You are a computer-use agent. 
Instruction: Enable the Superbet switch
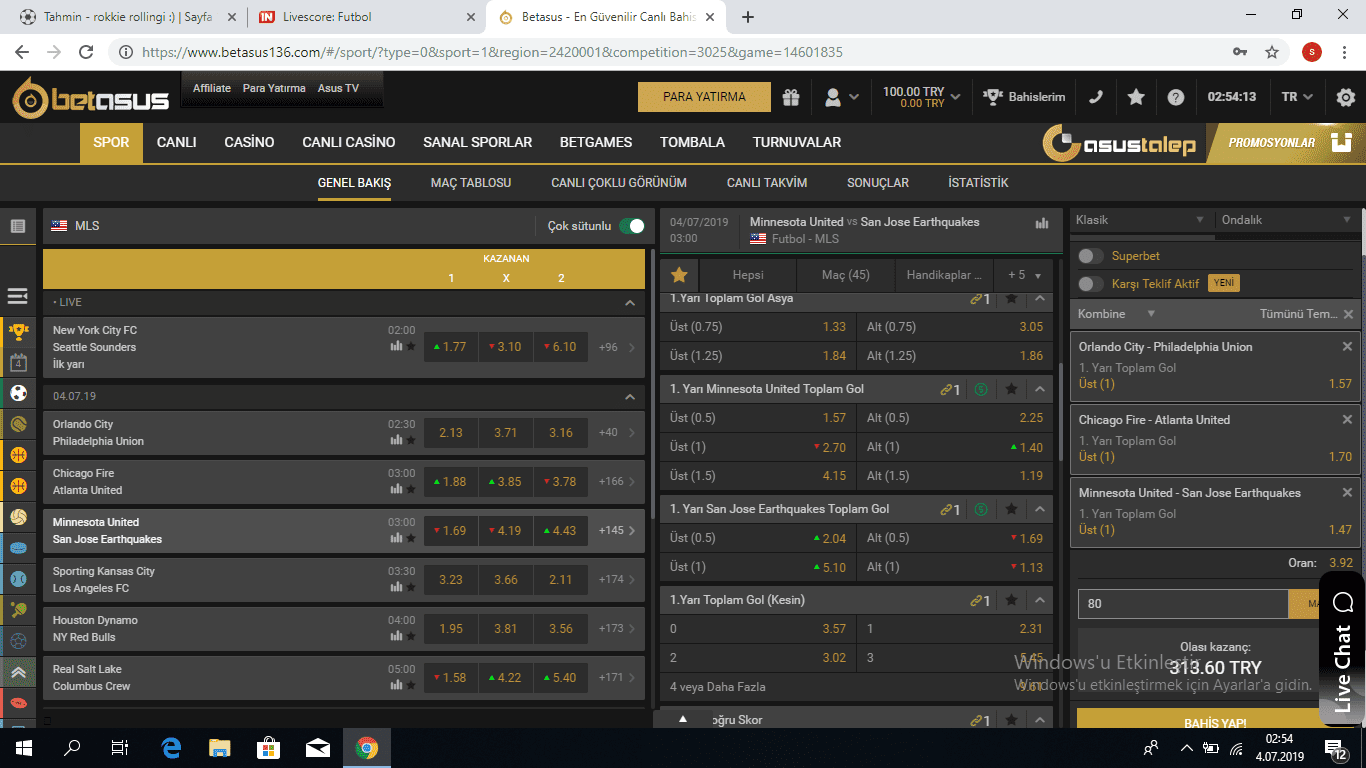click(1091, 256)
